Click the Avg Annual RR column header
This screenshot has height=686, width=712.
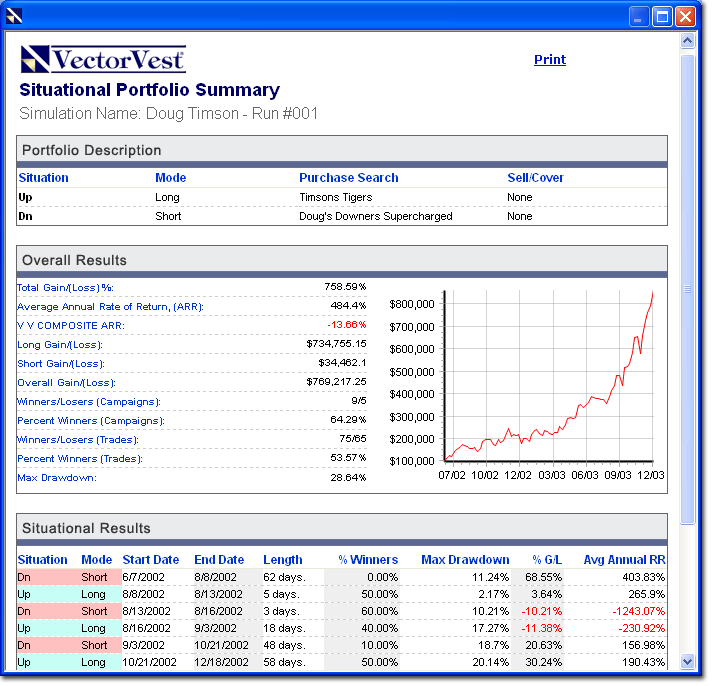pos(624,560)
